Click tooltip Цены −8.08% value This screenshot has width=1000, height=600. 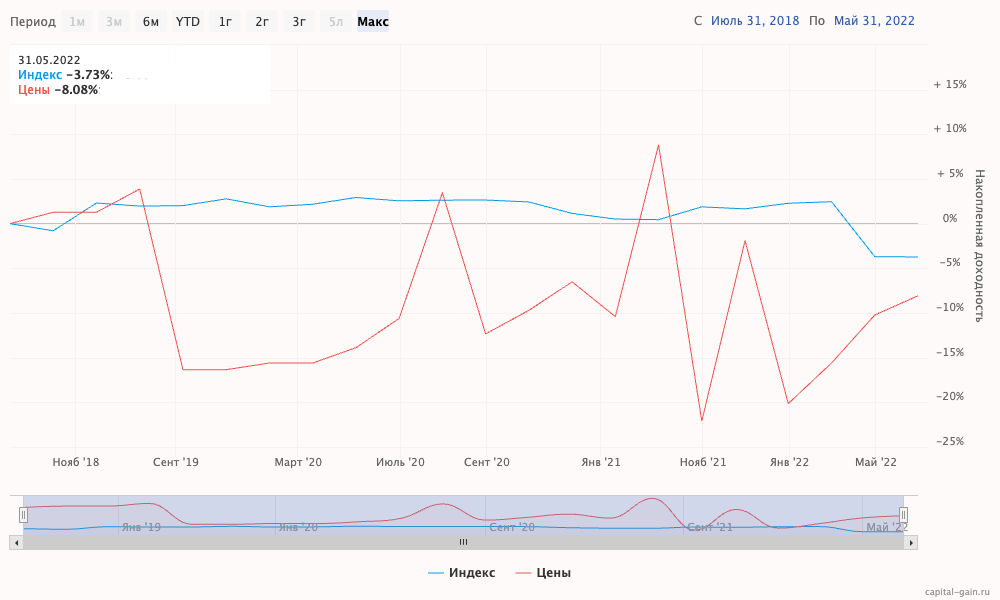click(59, 90)
